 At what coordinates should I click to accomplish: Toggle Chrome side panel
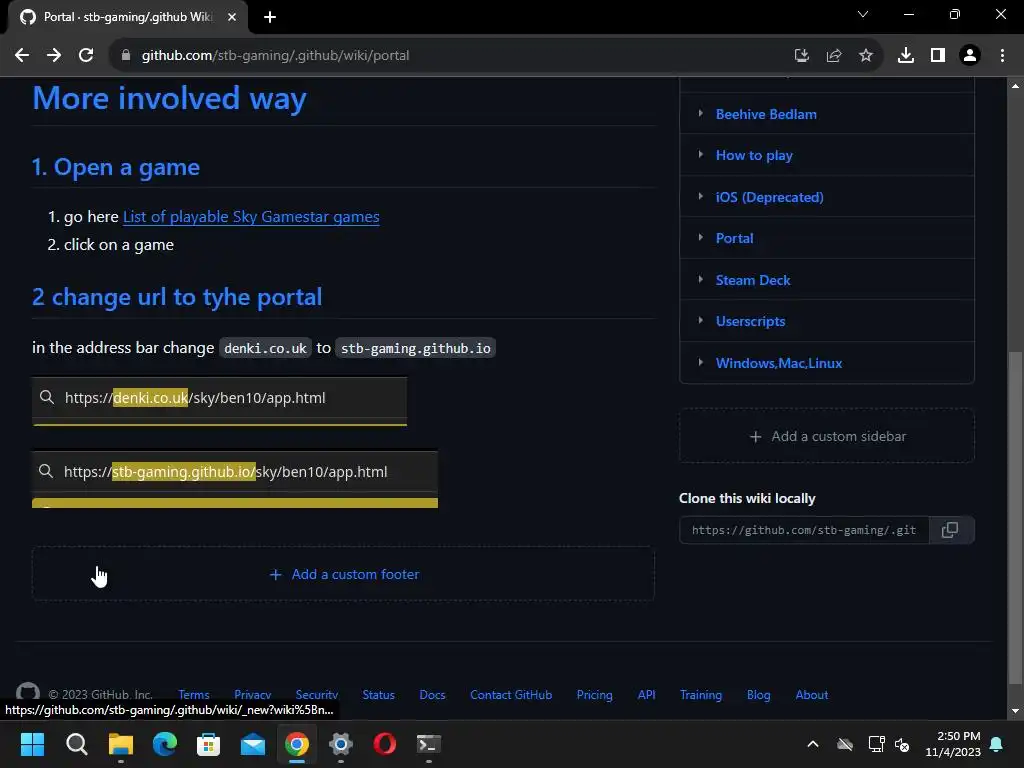coord(938,56)
